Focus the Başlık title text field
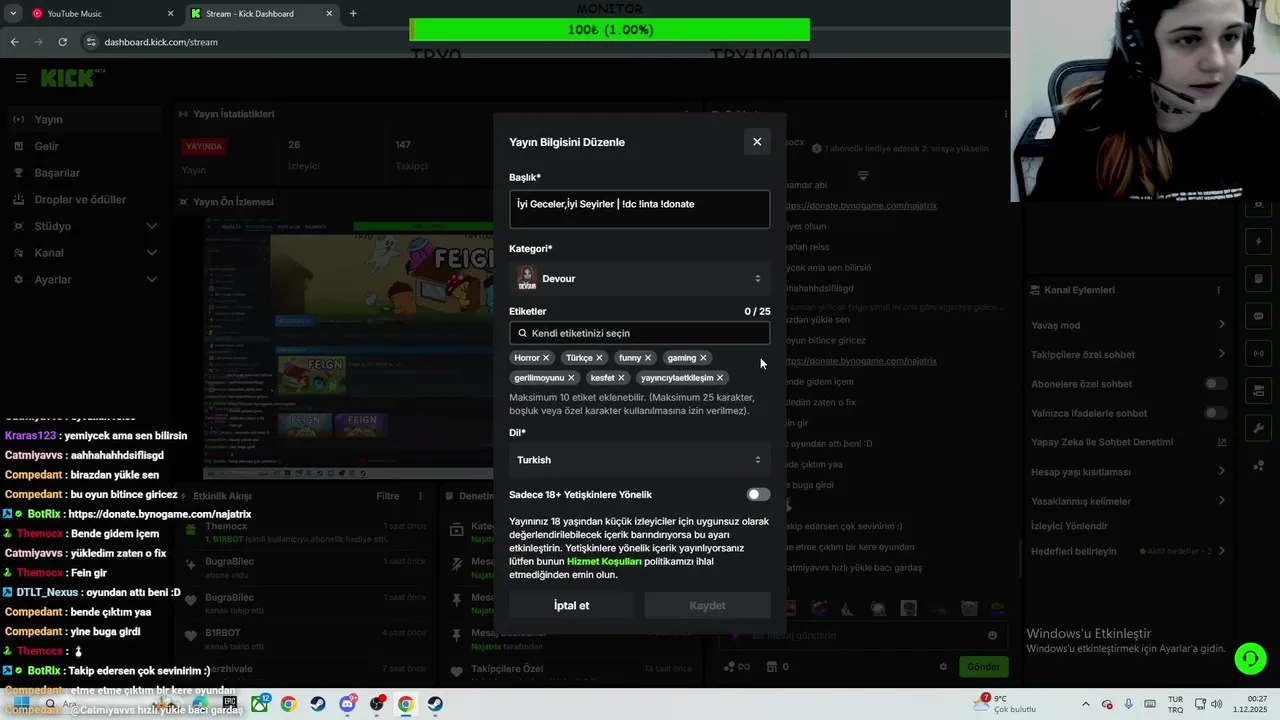 pos(640,209)
